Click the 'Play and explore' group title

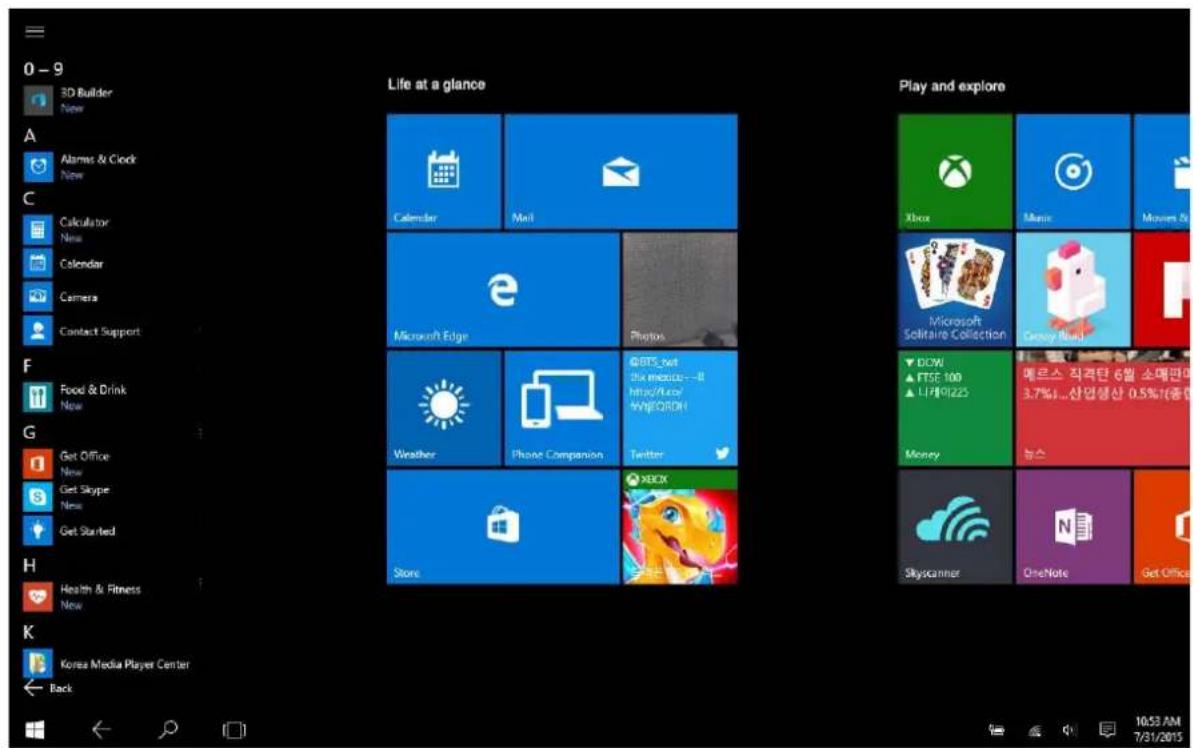tap(952, 86)
